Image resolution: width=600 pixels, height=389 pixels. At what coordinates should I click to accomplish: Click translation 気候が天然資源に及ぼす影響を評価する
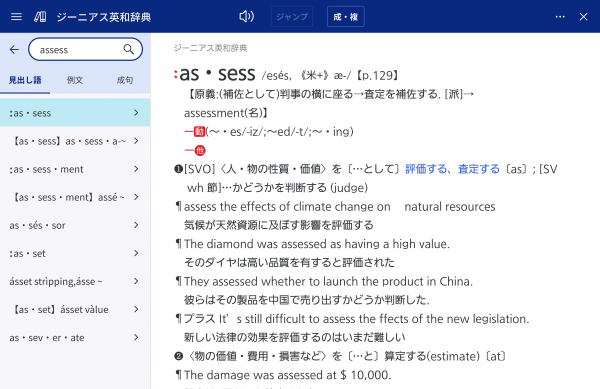[279, 225]
